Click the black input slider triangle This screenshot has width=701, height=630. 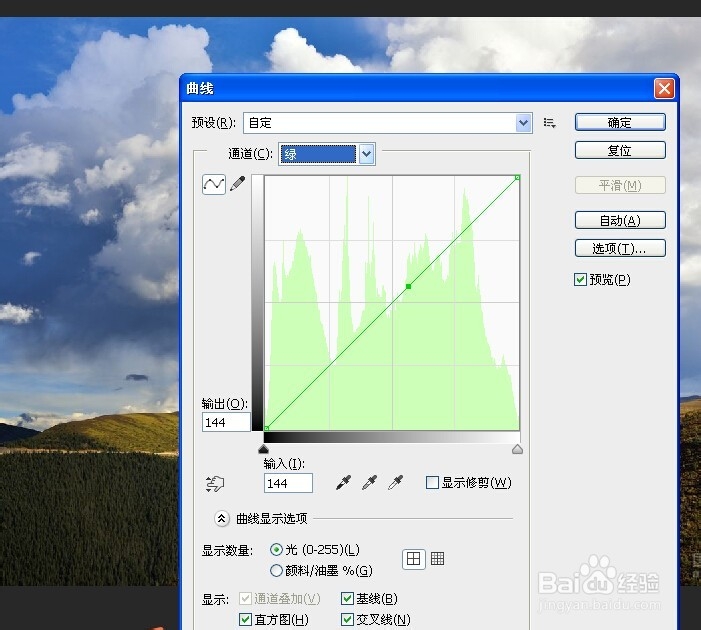263,449
